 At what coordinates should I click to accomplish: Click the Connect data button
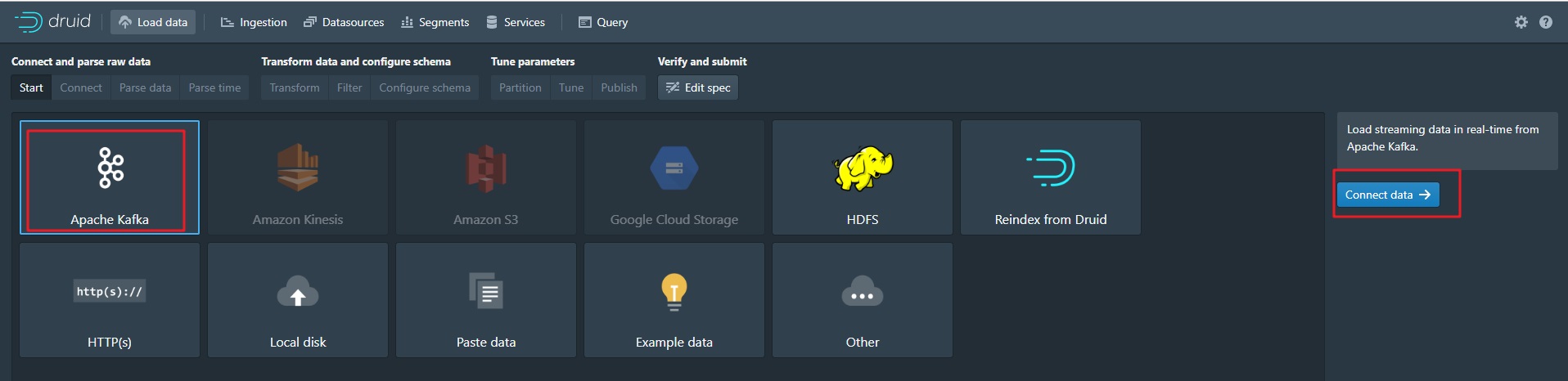[x=1387, y=195]
